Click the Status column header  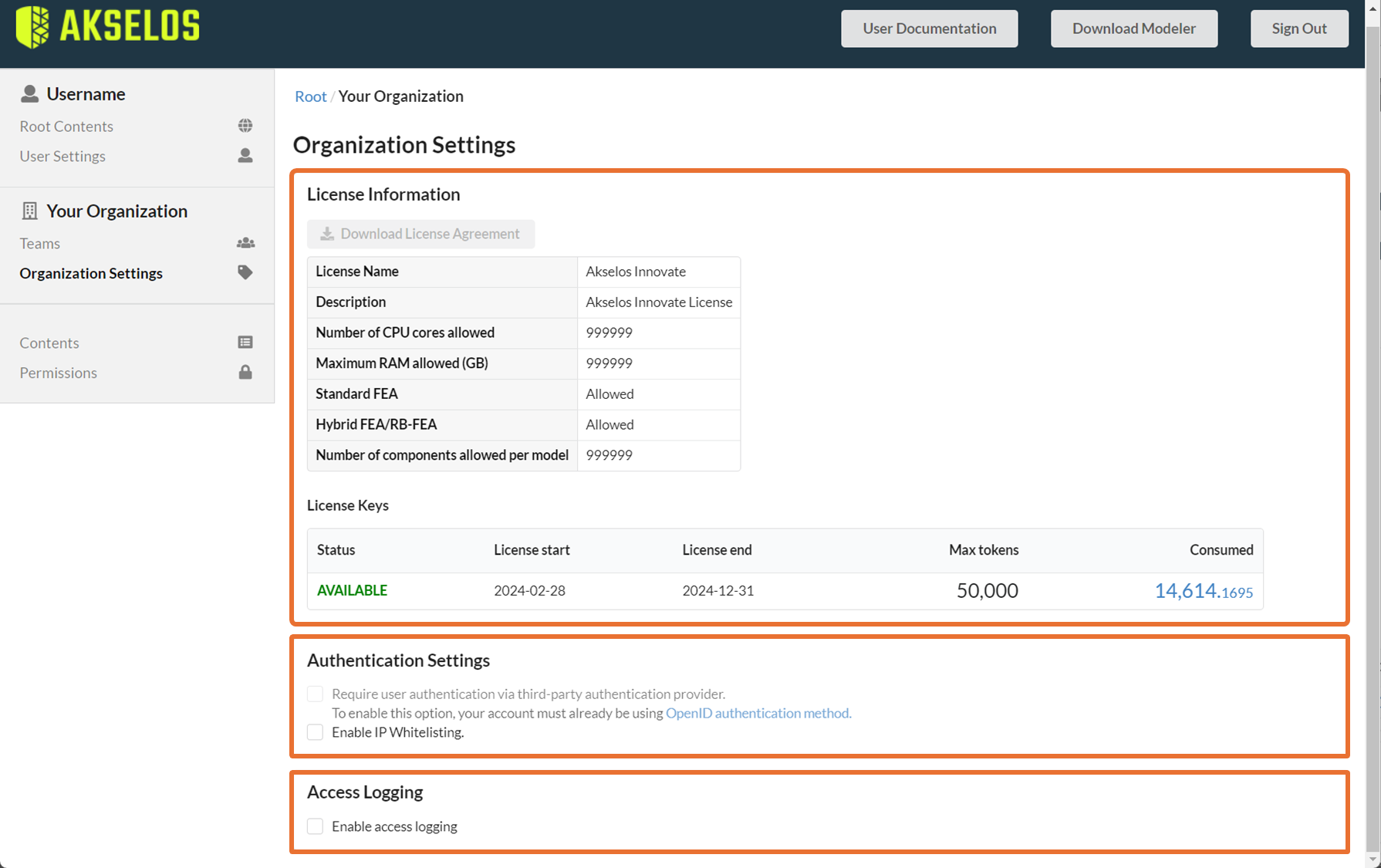[336, 550]
